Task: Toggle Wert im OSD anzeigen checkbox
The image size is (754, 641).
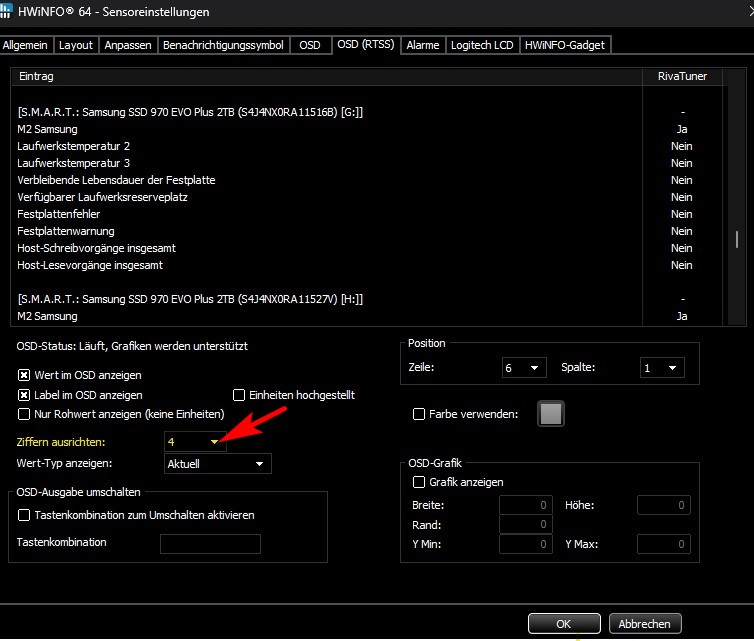Action: pyautogui.click(x=24, y=375)
